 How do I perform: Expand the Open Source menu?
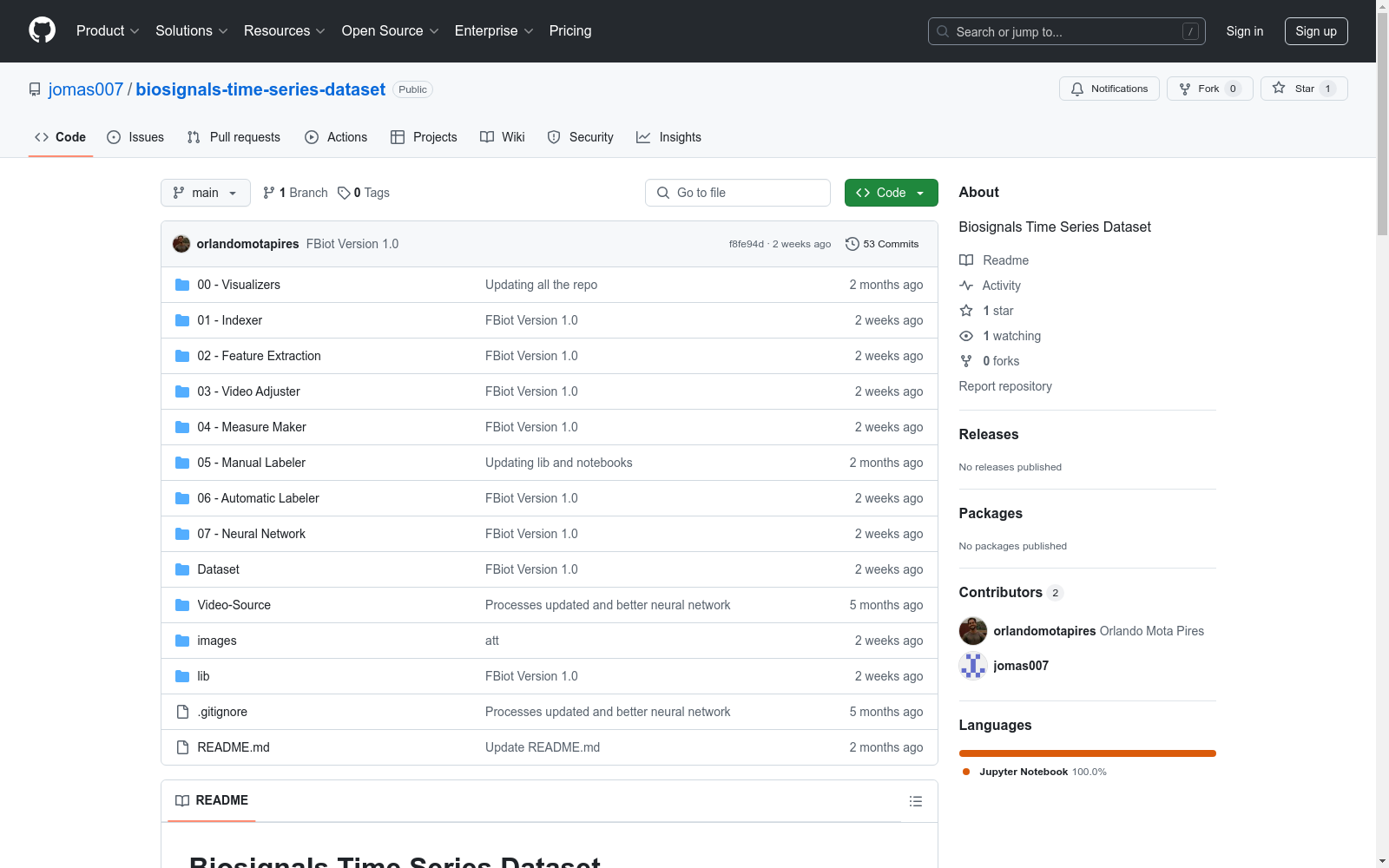tap(391, 30)
